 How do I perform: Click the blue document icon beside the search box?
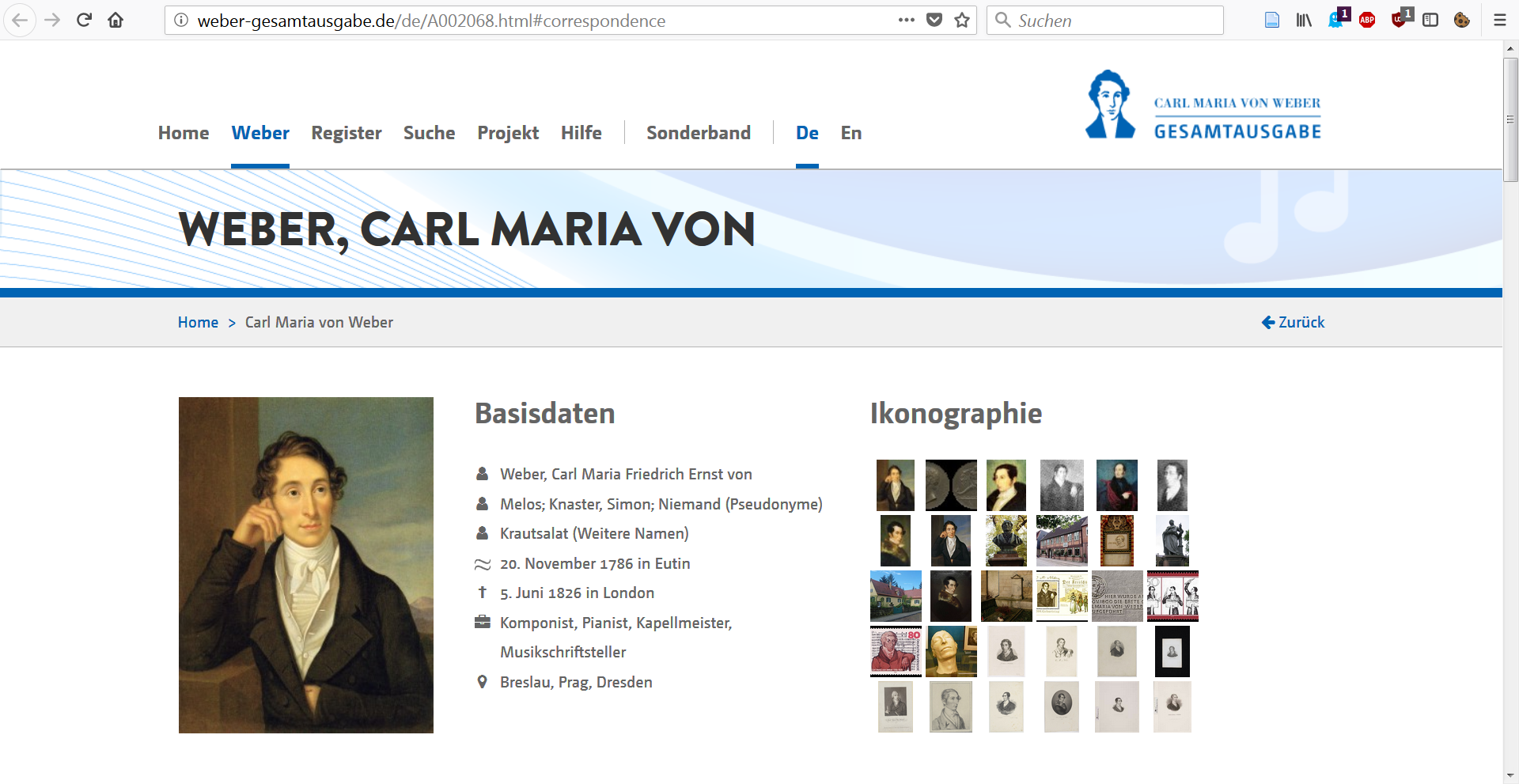(x=1272, y=20)
